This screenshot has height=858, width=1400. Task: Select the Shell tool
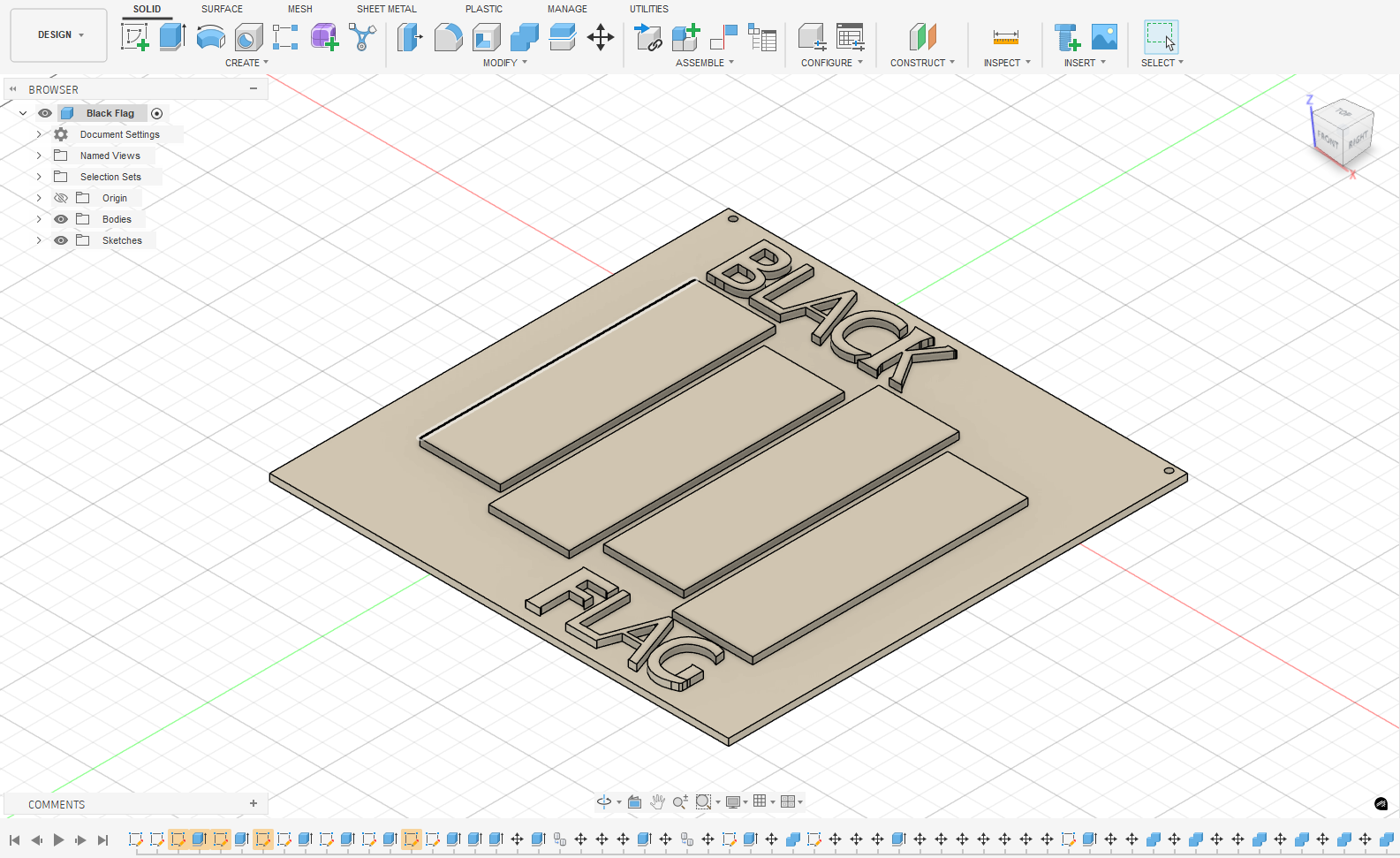point(486,37)
